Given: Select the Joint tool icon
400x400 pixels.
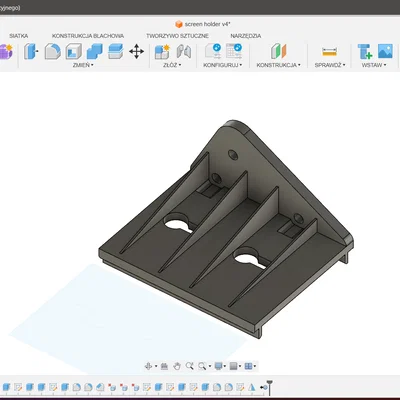Looking at the screenshot, I should (x=184, y=52).
